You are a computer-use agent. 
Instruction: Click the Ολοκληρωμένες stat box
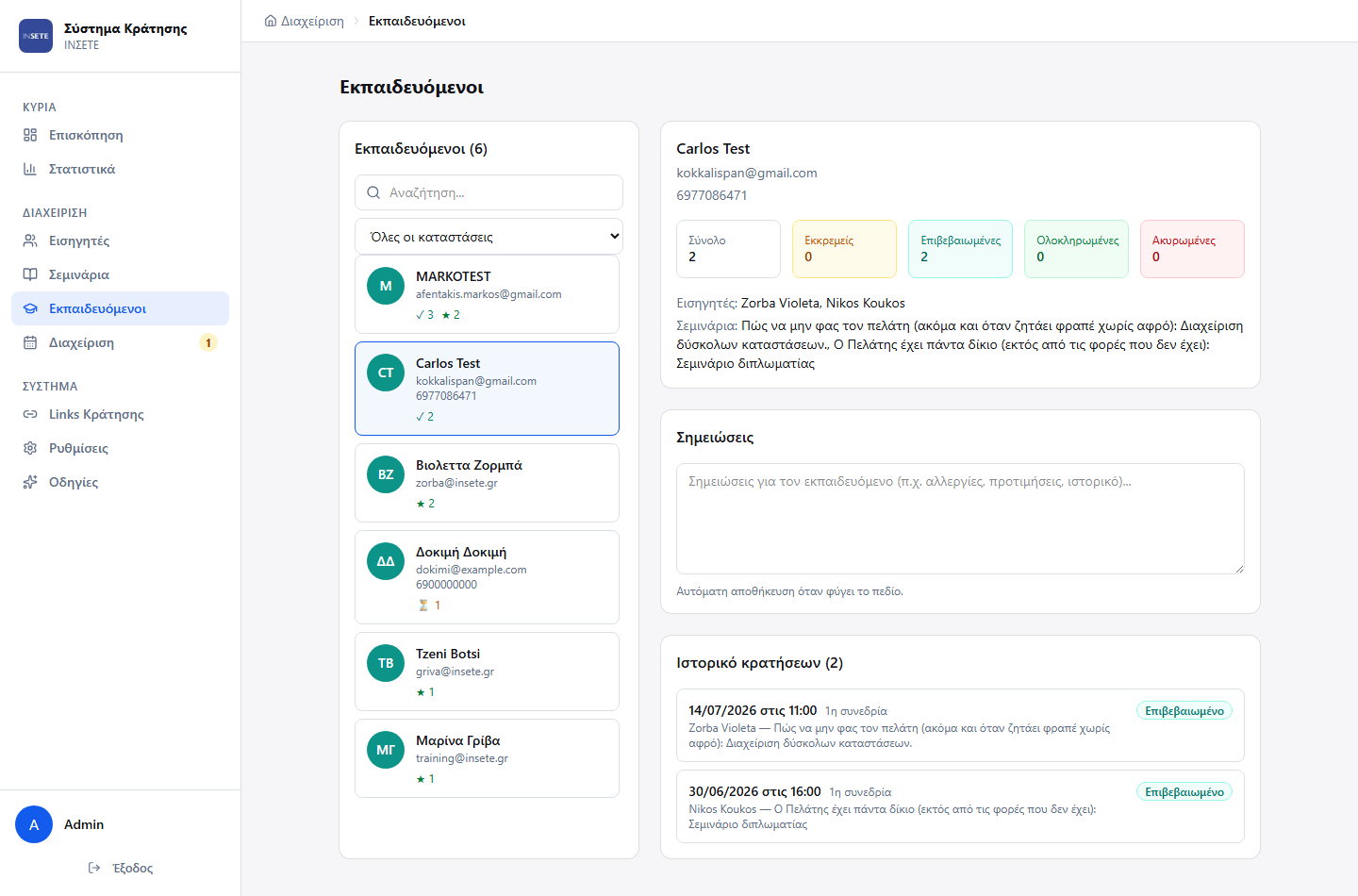click(1077, 249)
